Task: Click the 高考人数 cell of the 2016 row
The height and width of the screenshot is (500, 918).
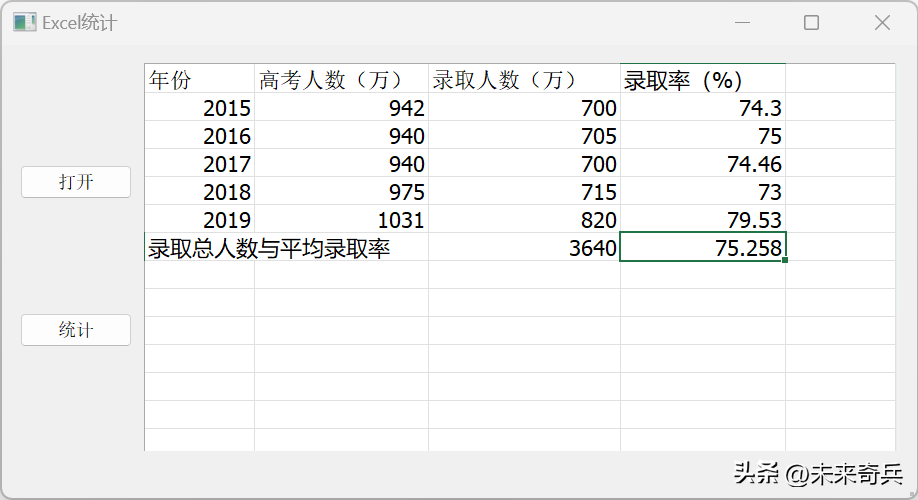Action: click(341, 135)
